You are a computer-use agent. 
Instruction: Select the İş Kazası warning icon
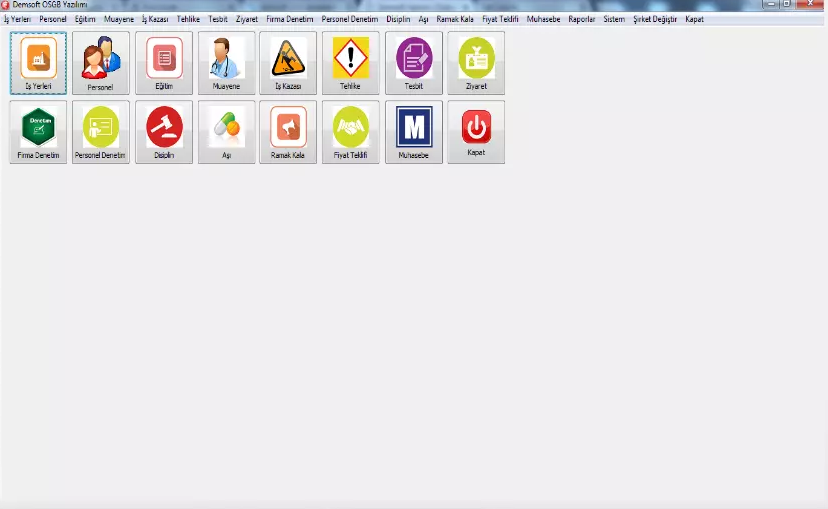tap(288, 62)
